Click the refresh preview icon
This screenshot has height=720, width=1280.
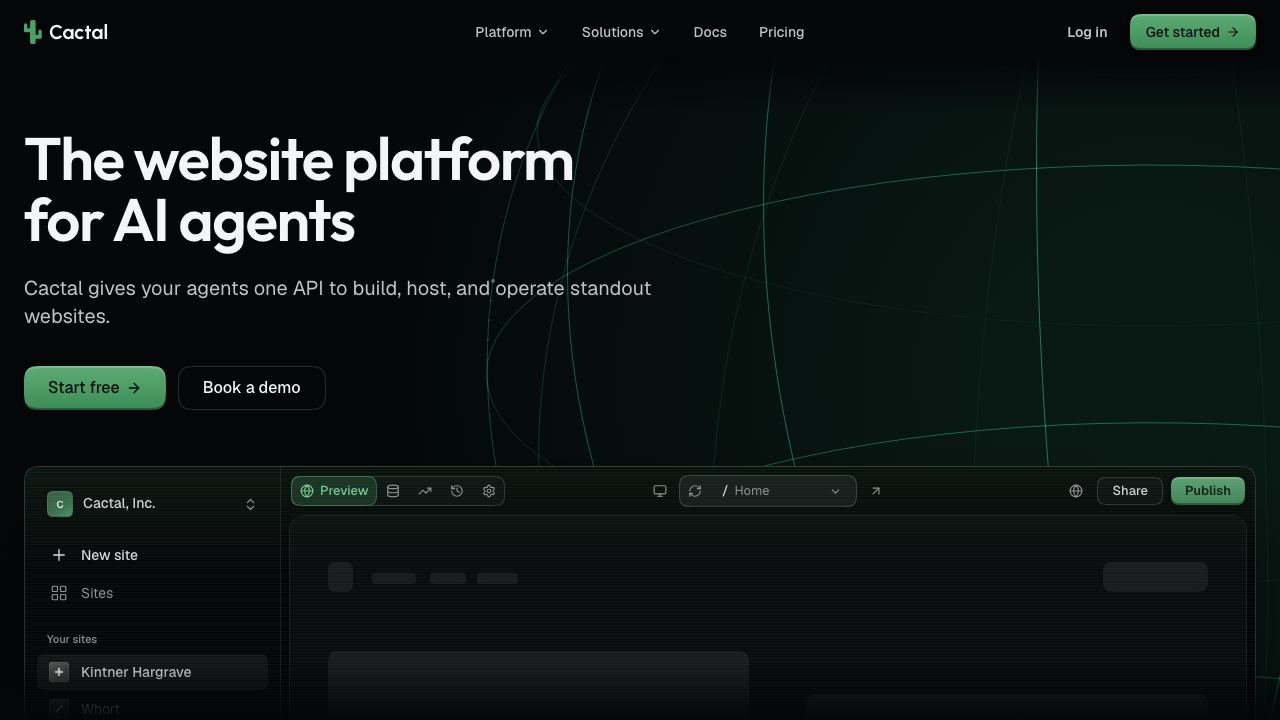click(x=695, y=491)
